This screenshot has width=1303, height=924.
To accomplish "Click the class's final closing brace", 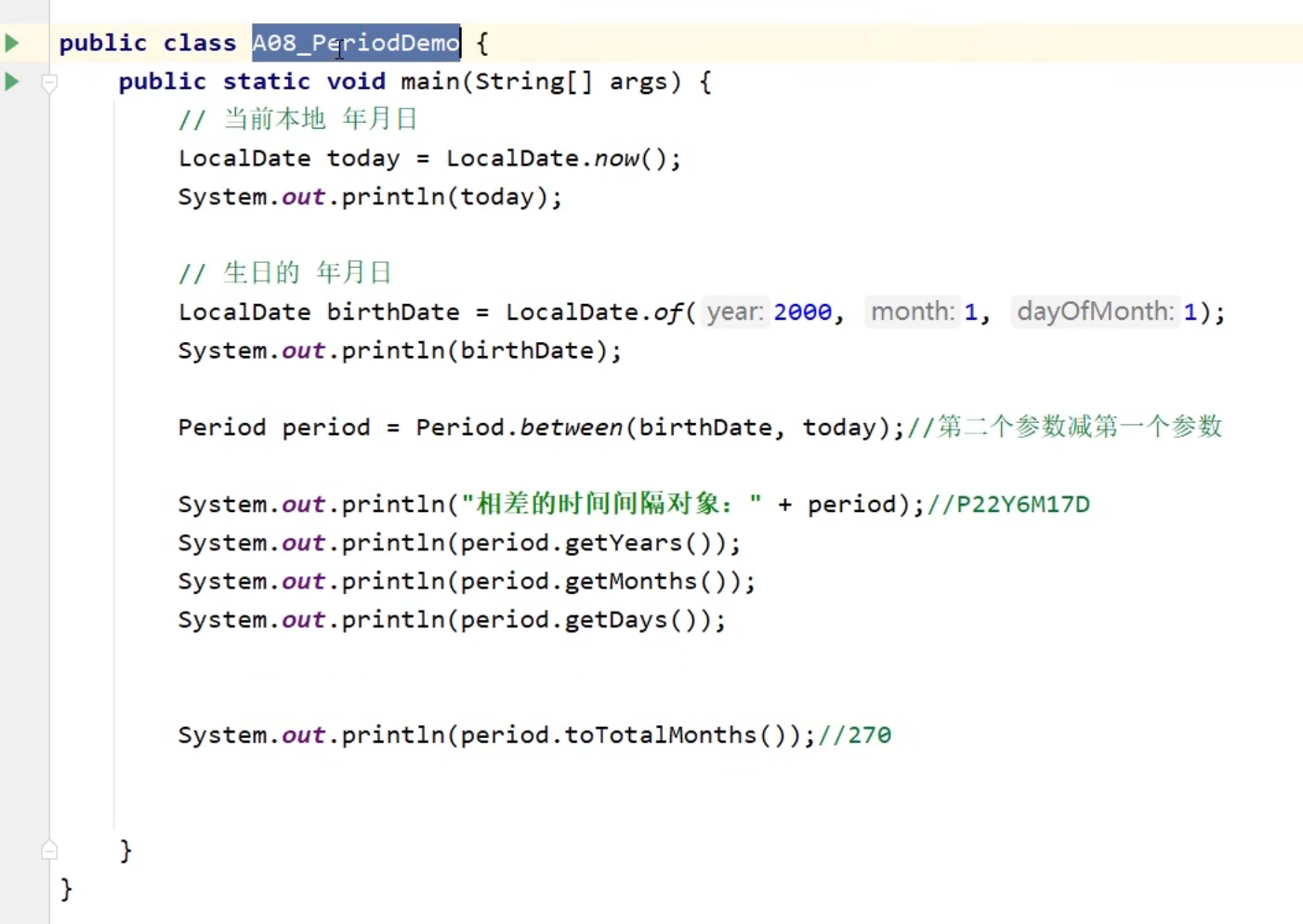I will 66,890.
